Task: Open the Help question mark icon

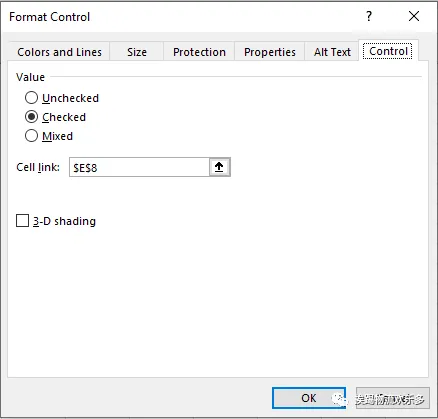Action: [x=369, y=16]
